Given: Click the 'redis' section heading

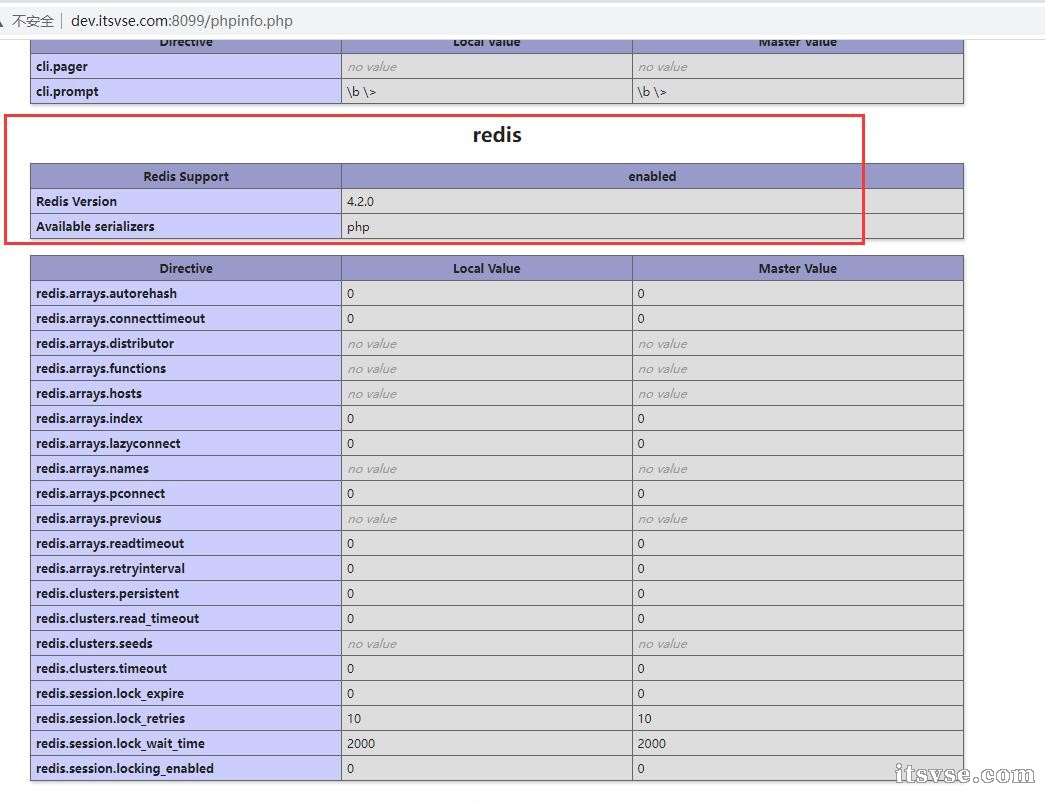Looking at the screenshot, I should pyautogui.click(x=497, y=135).
